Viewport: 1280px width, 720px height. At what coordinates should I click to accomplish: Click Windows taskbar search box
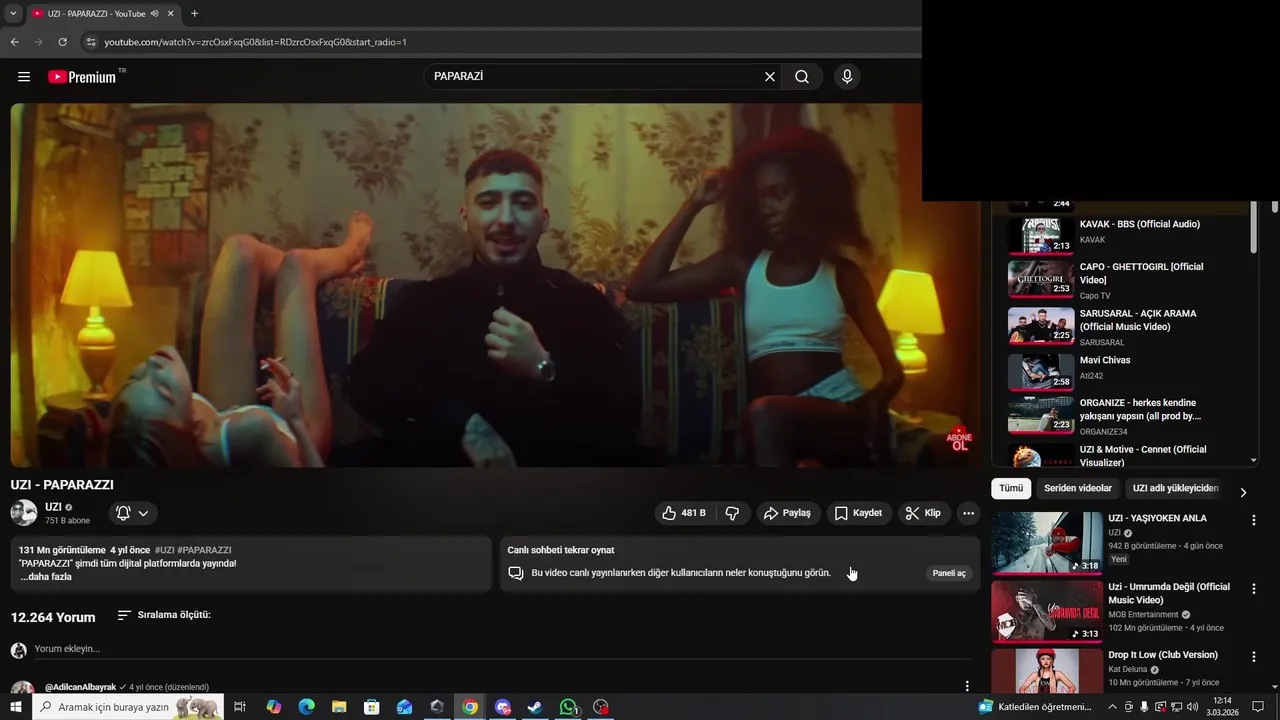(127, 707)
